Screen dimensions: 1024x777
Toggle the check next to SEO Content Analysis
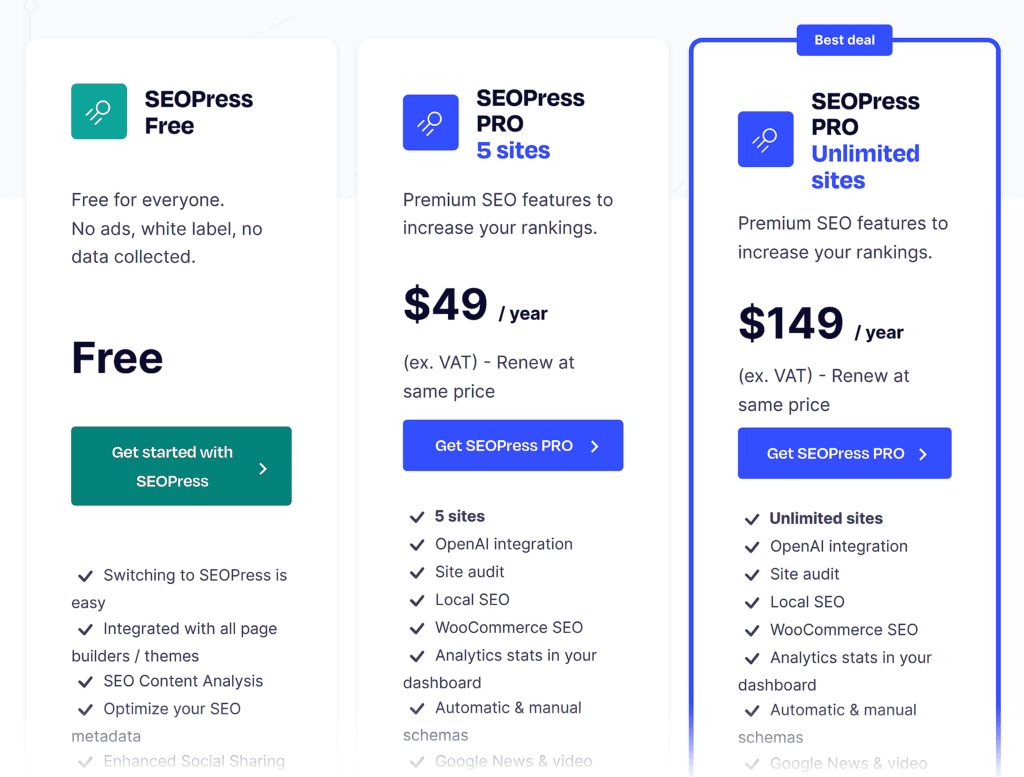click(x=85, y=681)
